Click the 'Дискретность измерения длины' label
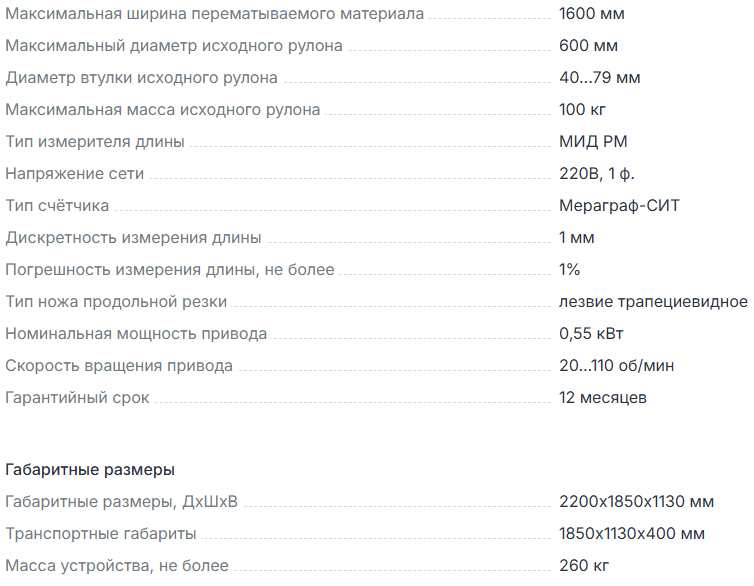This screenshot has width=754, height=586. 134,238
